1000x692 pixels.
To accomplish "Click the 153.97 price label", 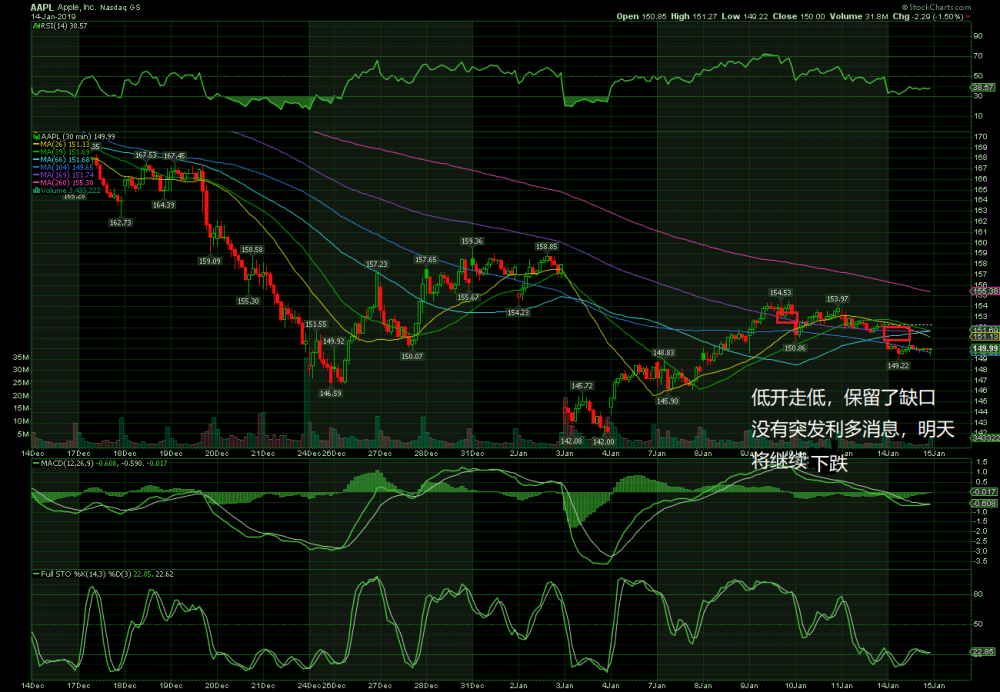I will (837, 298).
